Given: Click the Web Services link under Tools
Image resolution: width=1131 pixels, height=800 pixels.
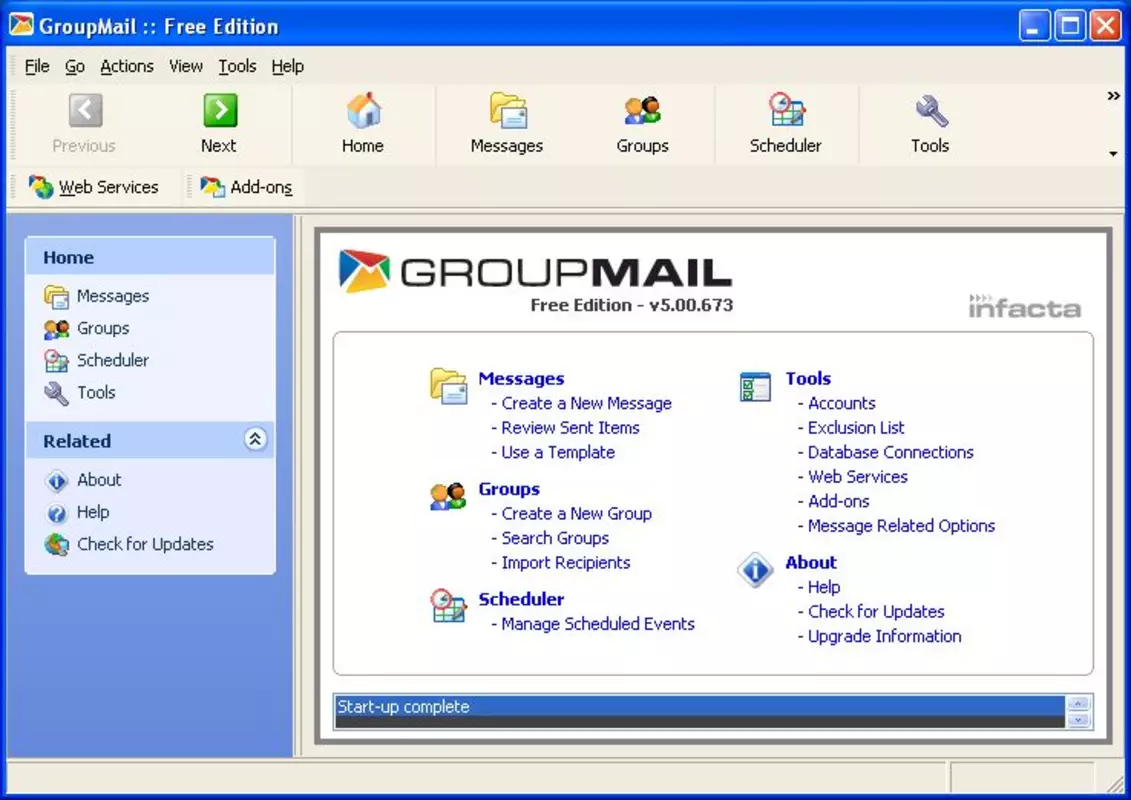Looking at the screenshot, I should tap(858, 477).
